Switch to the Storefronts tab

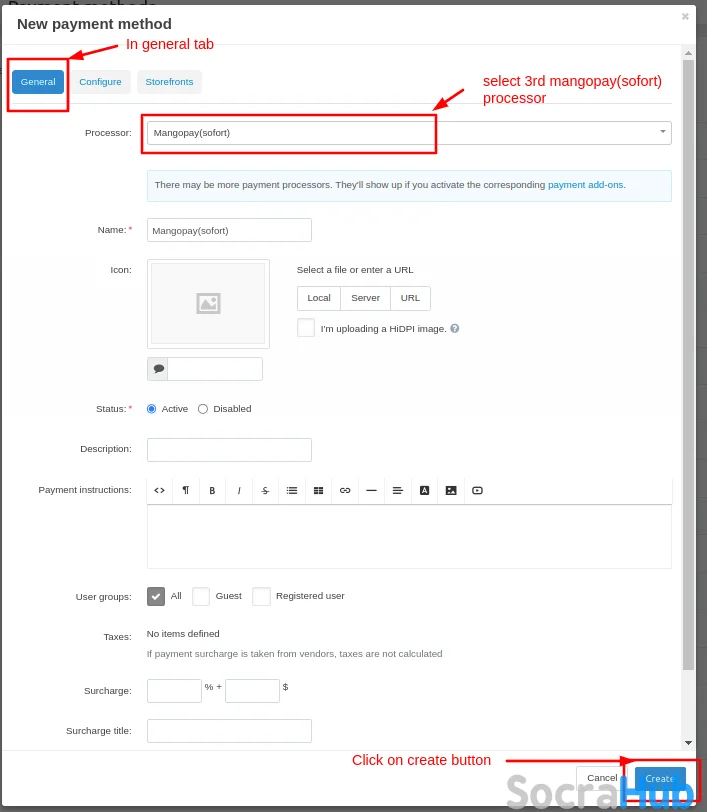tap(169, 82)
